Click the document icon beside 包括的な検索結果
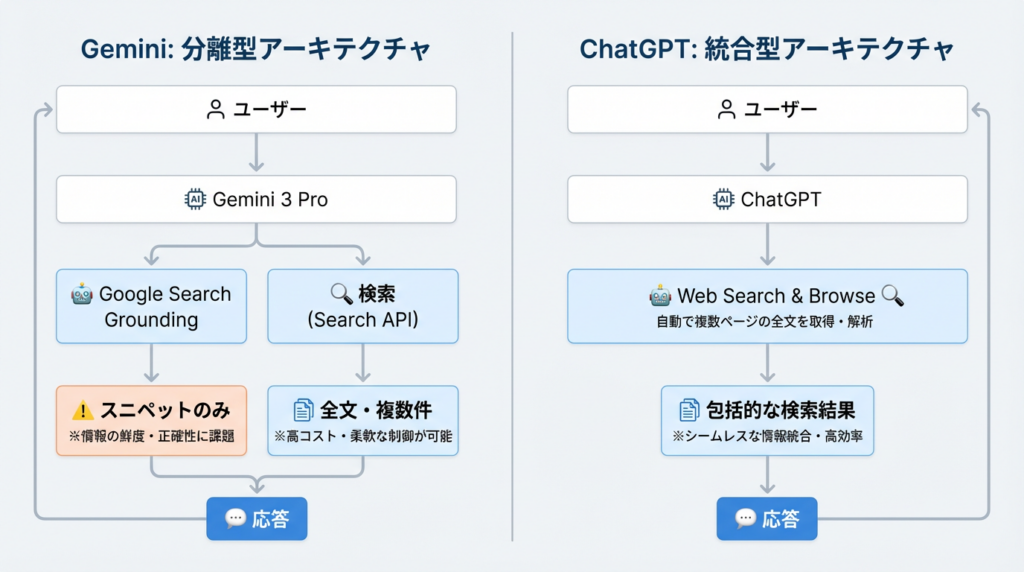Viewport: 1024px width, 572px height. [x=689, y=410]
